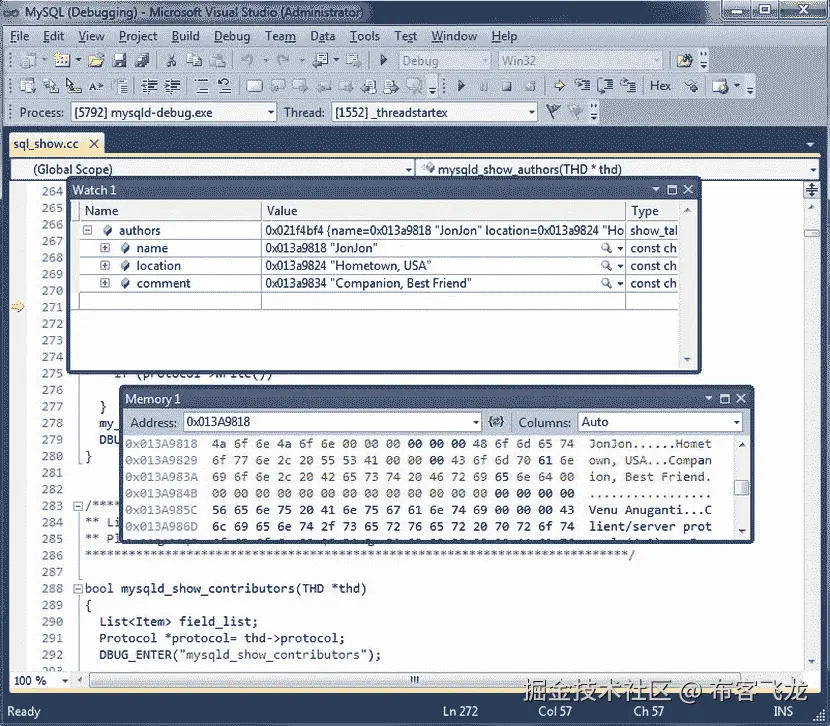Collapse code outline at line 288
The height and width of the screenshot is (726, 830).
click(x=78, y=588)
